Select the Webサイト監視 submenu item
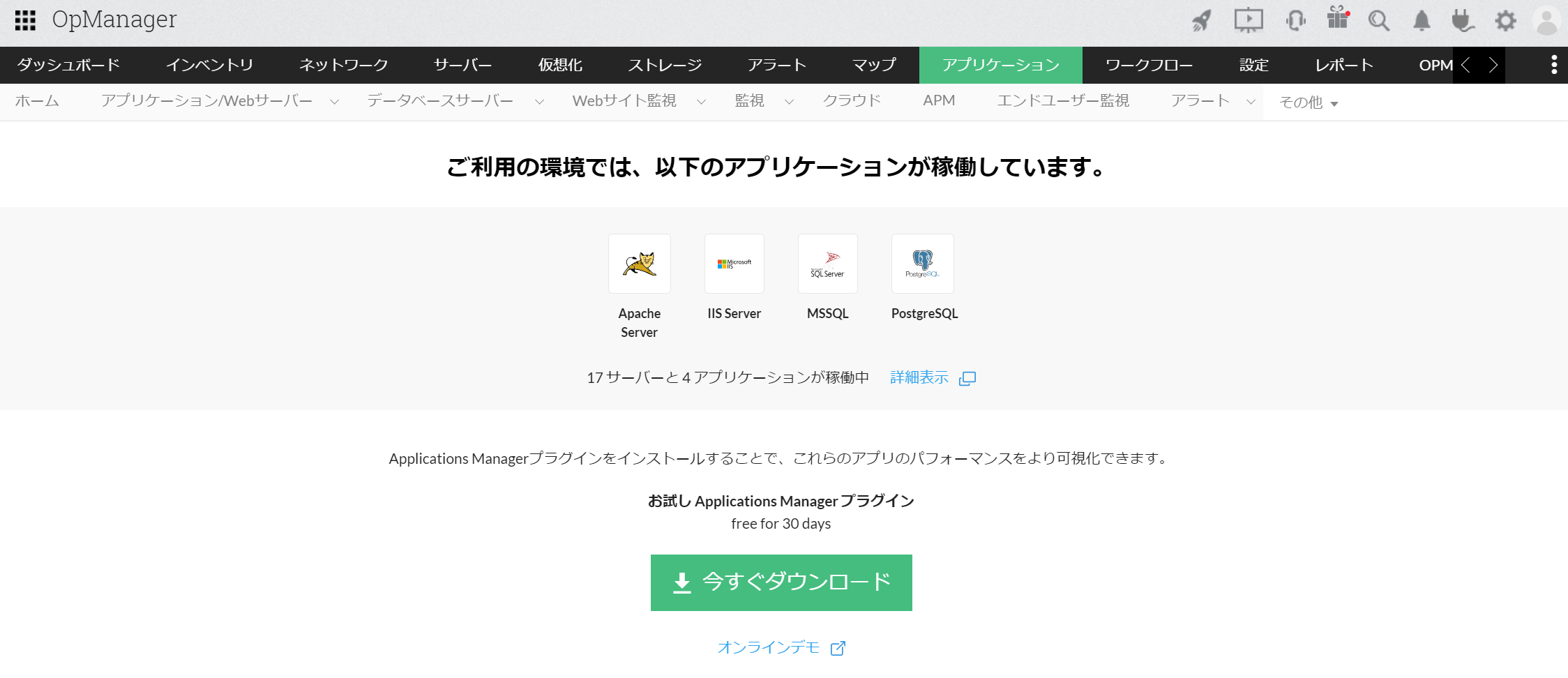The height and width of the screenshot is (678, 1568). [624, 101]
